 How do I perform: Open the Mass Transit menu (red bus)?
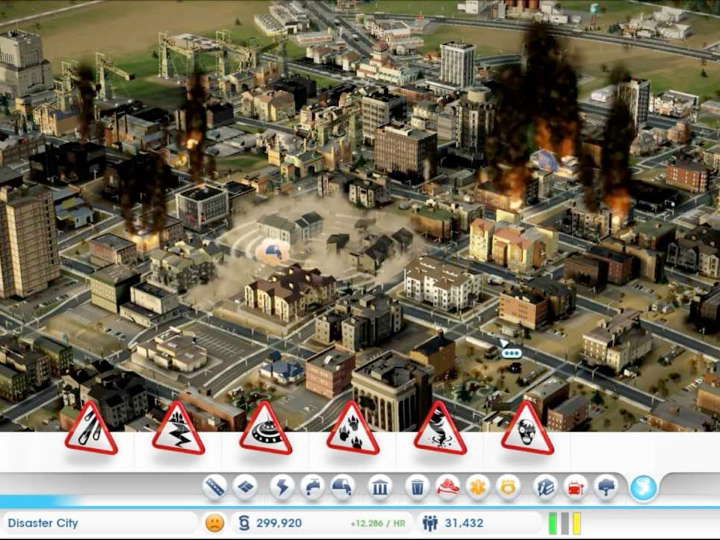tap(576, 487)
